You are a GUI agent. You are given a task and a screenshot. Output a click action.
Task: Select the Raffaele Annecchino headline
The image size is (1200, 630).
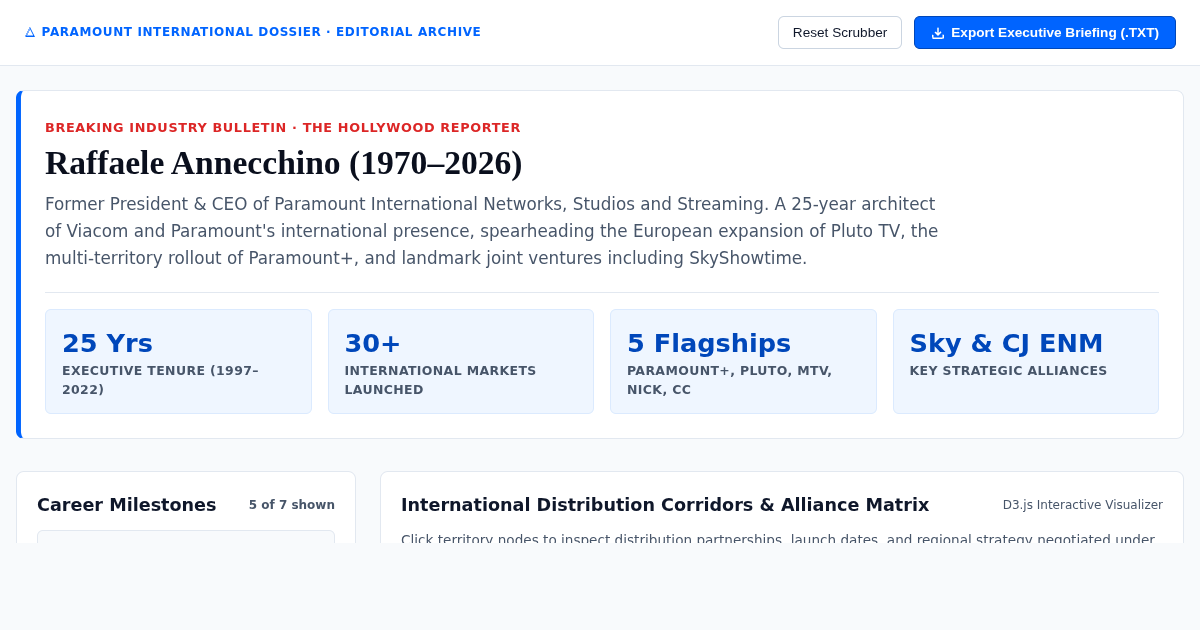[x=284, y=163]
